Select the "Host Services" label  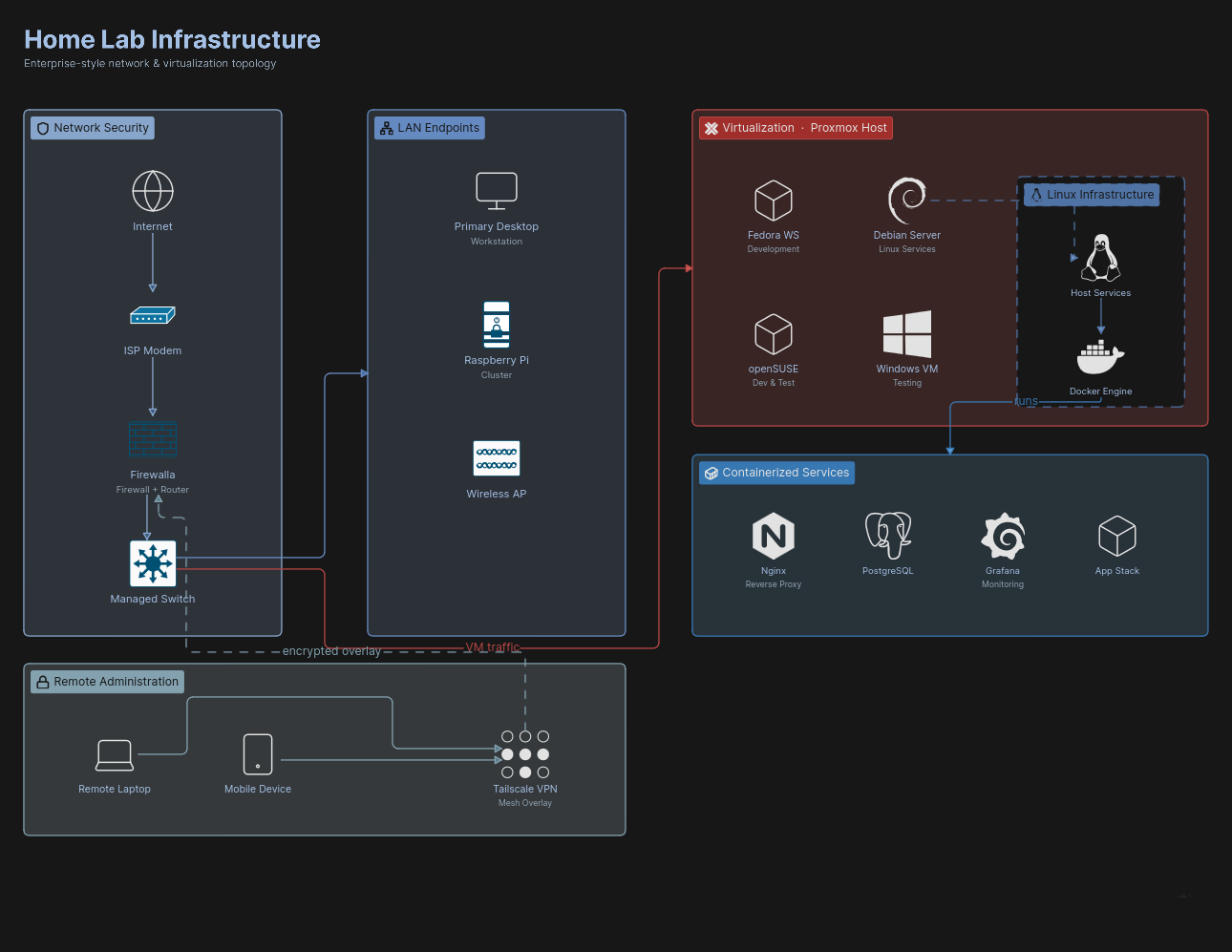(x=1101, y=293)
